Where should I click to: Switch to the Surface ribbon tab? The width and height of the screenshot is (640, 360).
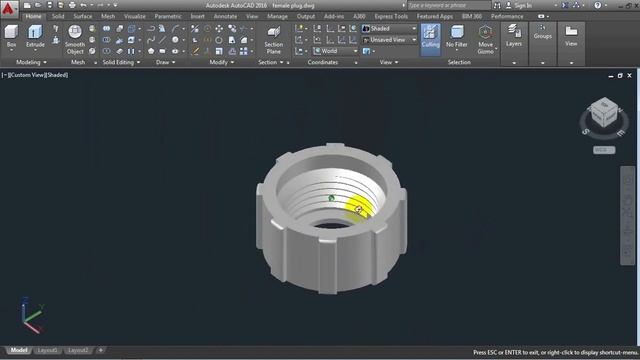pos(83,16)
